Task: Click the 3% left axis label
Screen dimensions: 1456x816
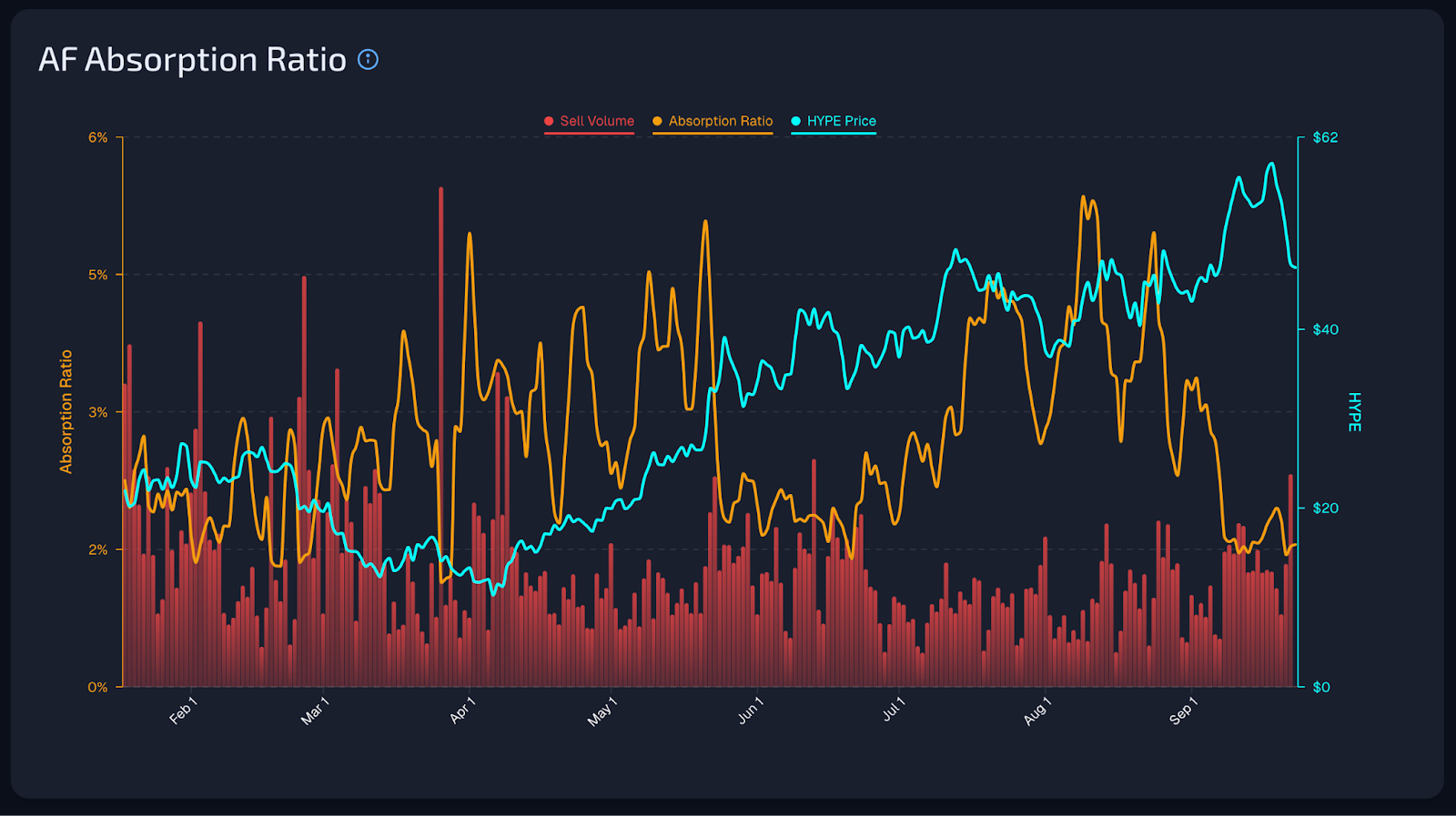Action: [97, 412]
